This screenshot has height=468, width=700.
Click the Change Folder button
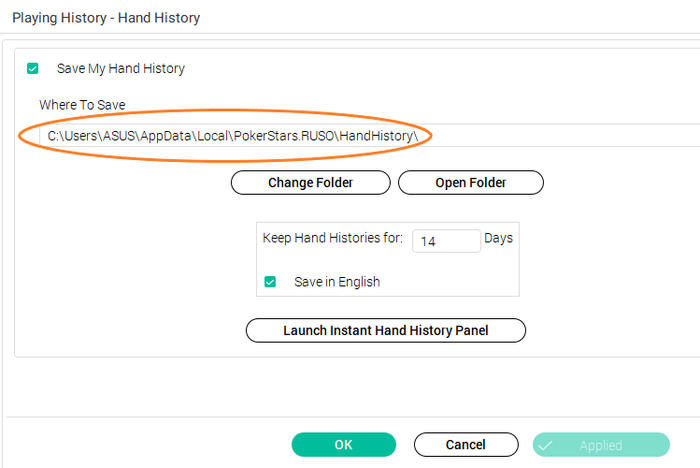310,183
